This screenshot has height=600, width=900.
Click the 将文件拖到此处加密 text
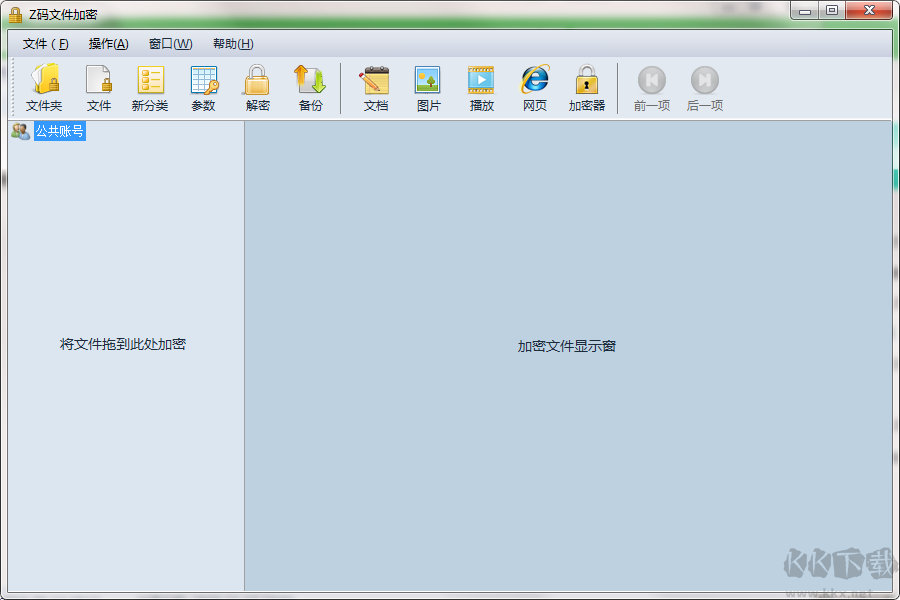[x=123, y=344]
